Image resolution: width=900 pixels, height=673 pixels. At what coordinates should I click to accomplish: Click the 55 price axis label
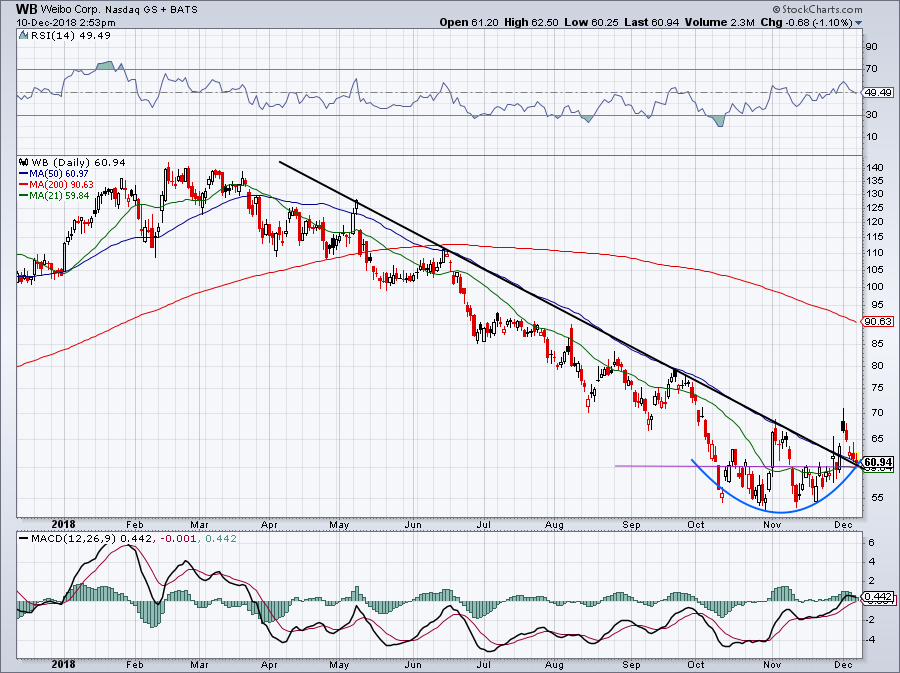coord(877,497)
